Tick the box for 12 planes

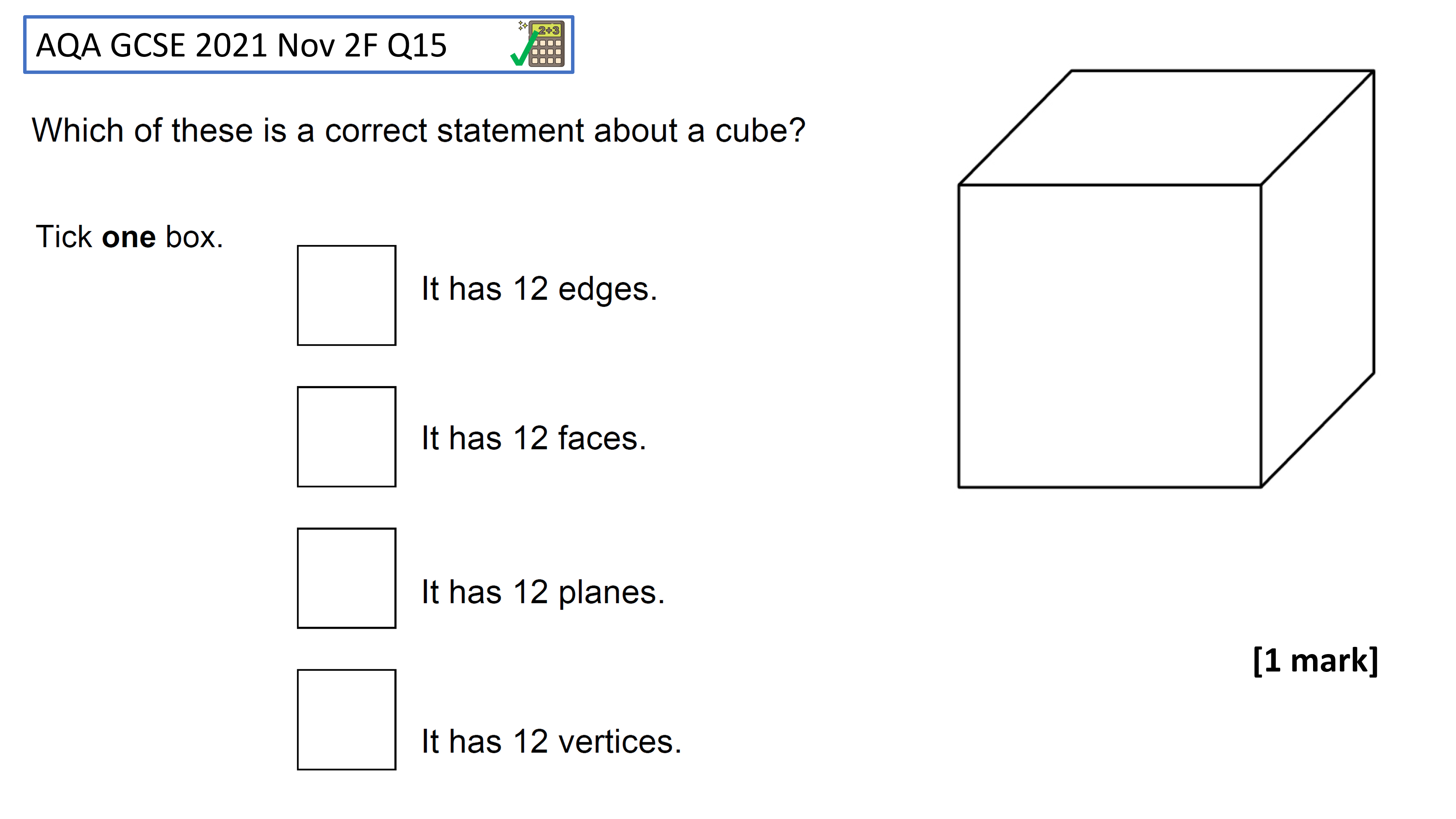pos(347,577)
